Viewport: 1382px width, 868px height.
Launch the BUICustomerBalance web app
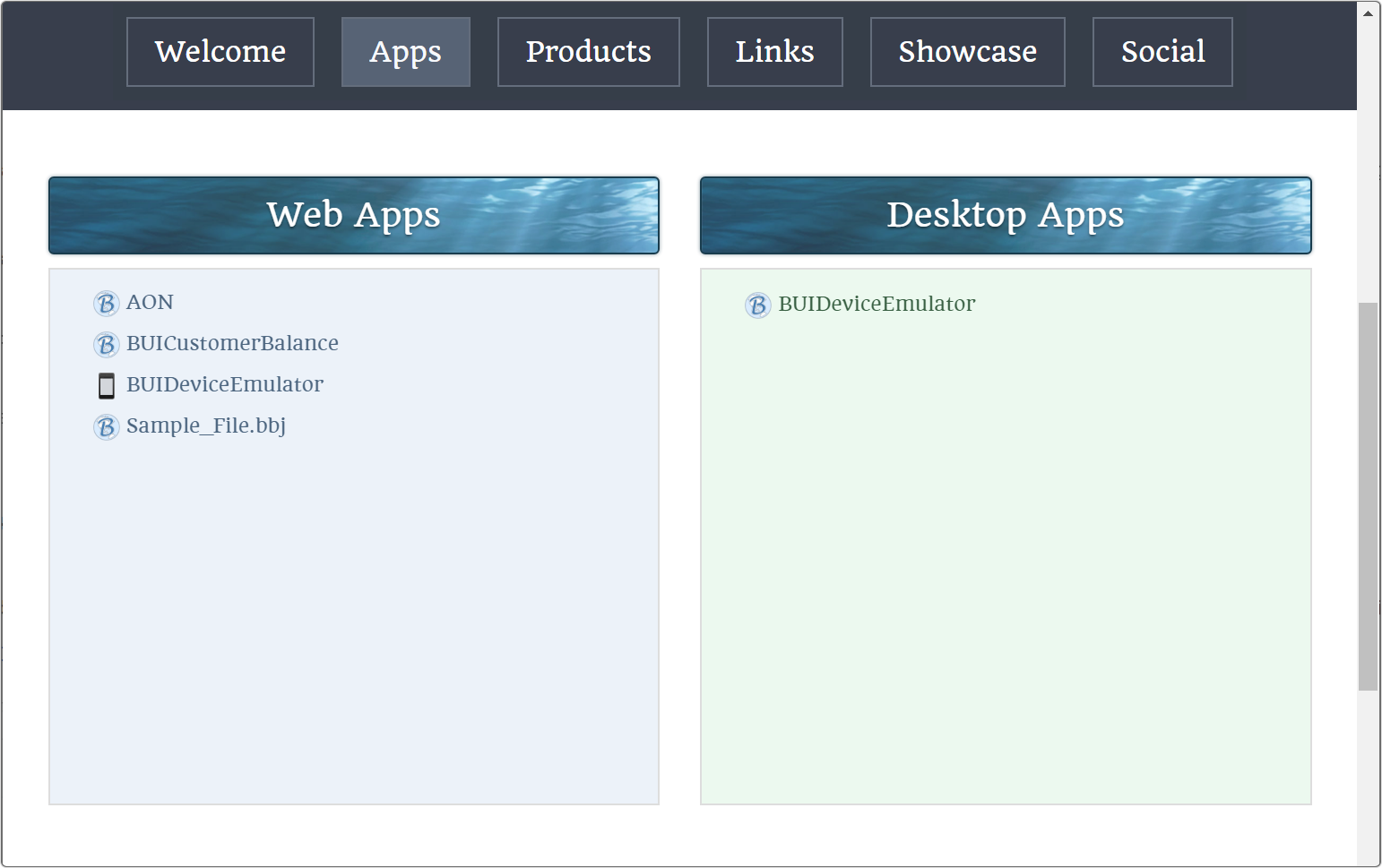tap(232, 344)
